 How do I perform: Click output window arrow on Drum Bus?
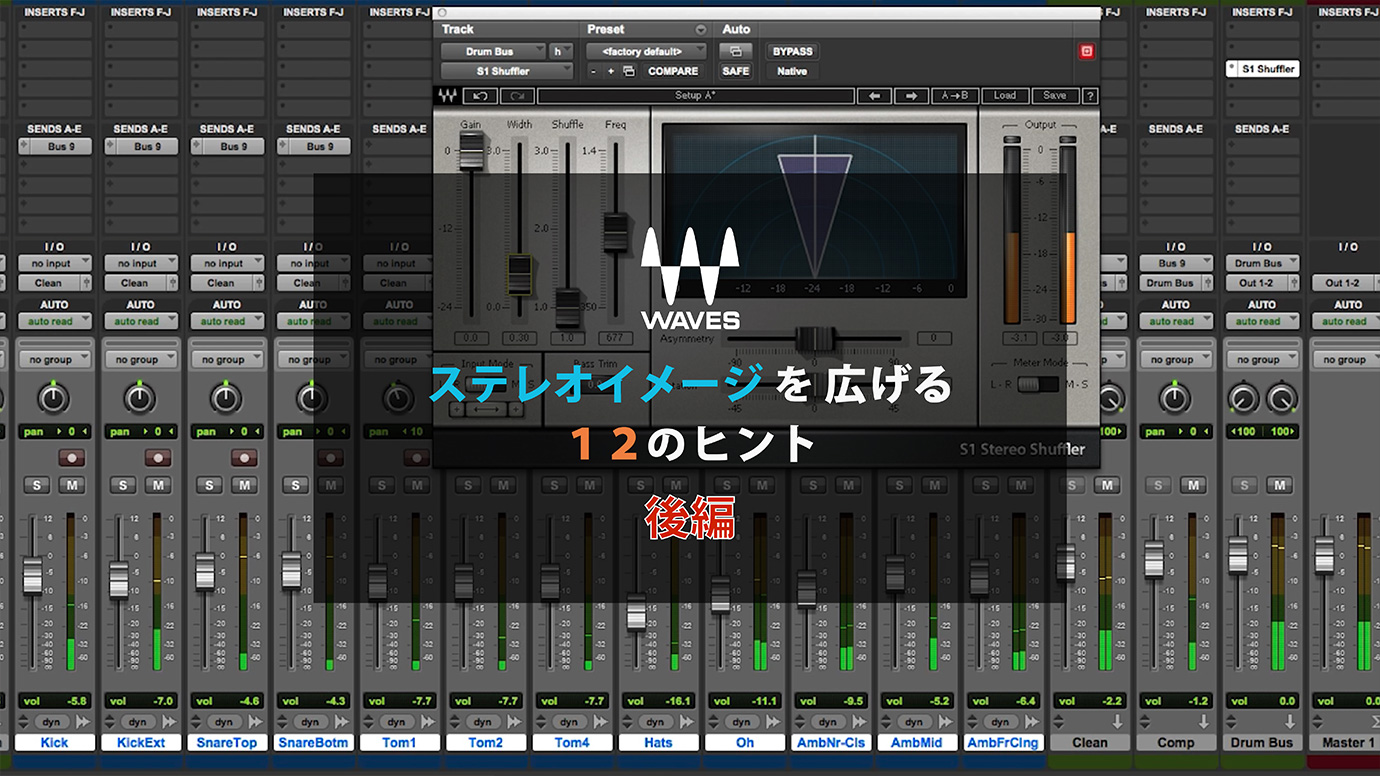pos(1289,721)
